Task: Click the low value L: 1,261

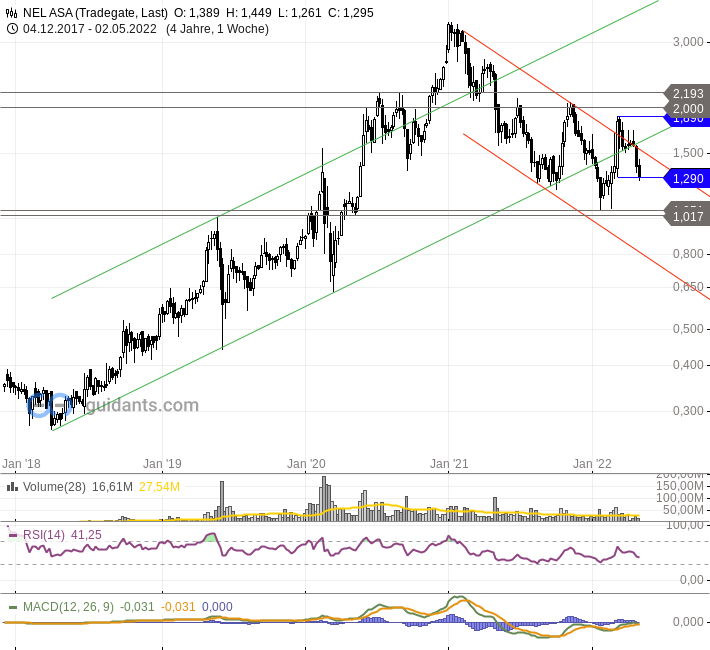Action: coord(299,13)
